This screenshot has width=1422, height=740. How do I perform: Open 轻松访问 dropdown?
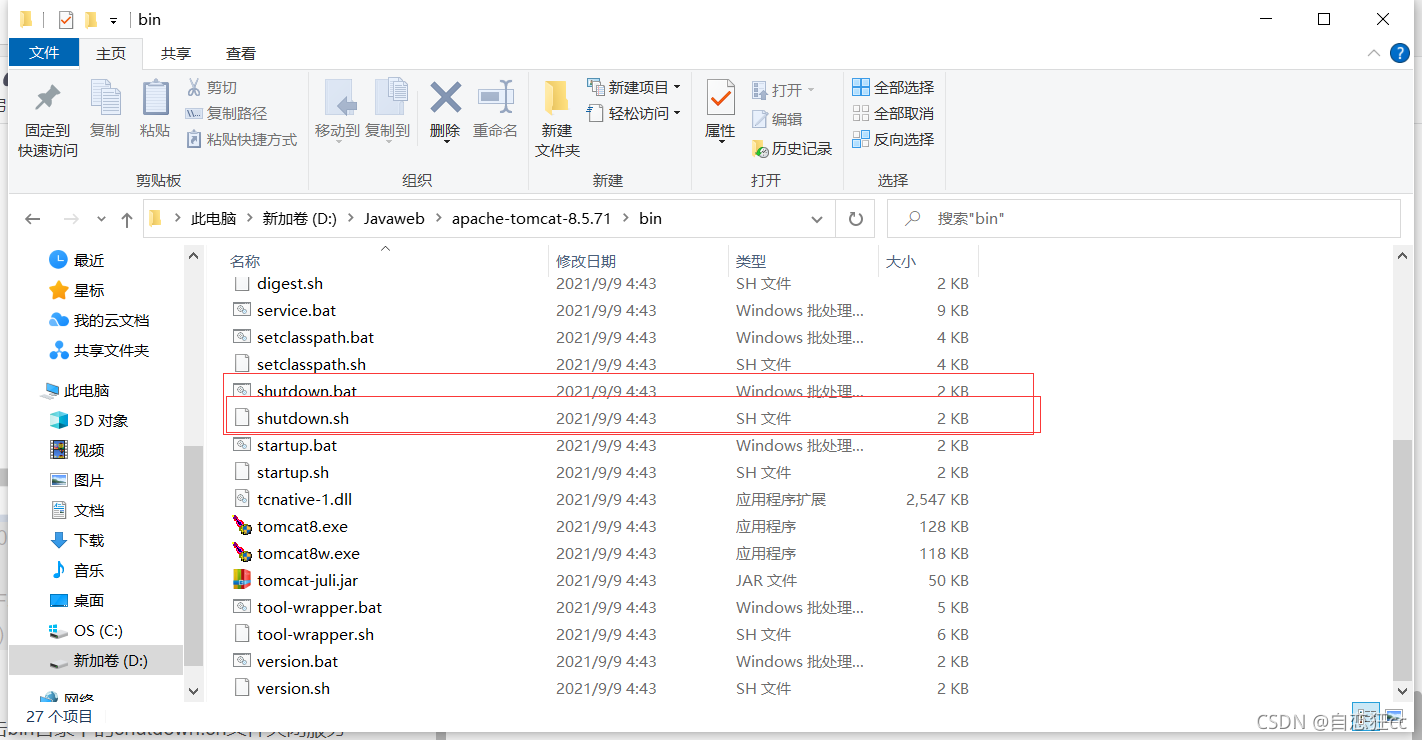pos(634,114)
